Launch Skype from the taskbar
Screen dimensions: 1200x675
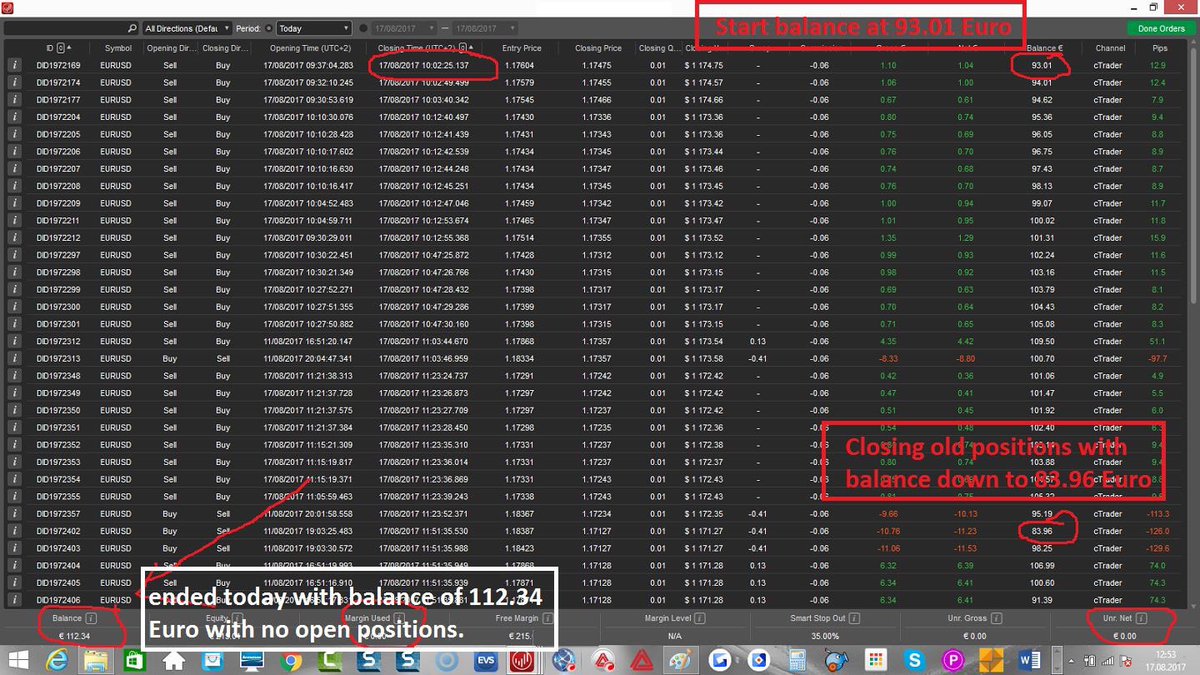(x=913, y=661)
